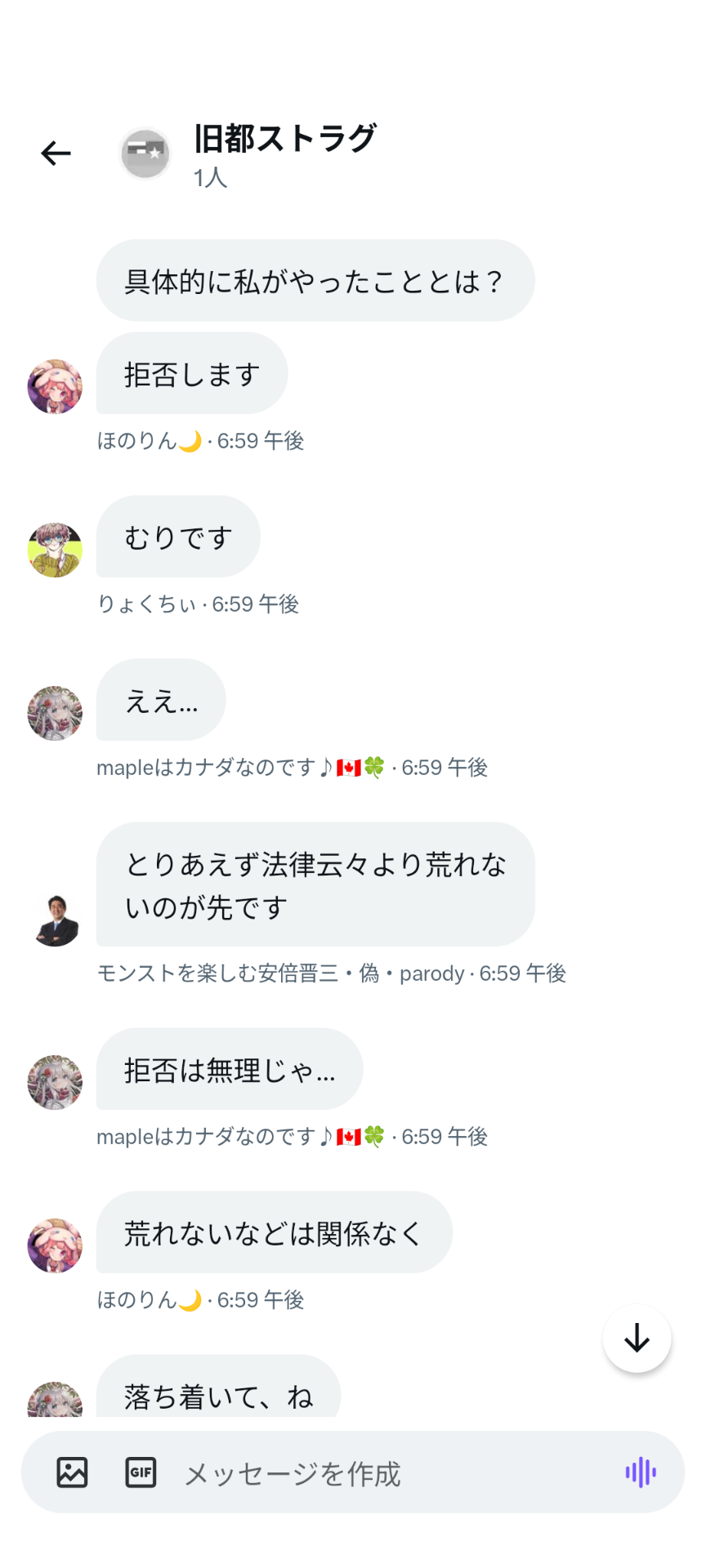
Task: Record a voice message with the waveform icon
Action: click(641, 1472)
